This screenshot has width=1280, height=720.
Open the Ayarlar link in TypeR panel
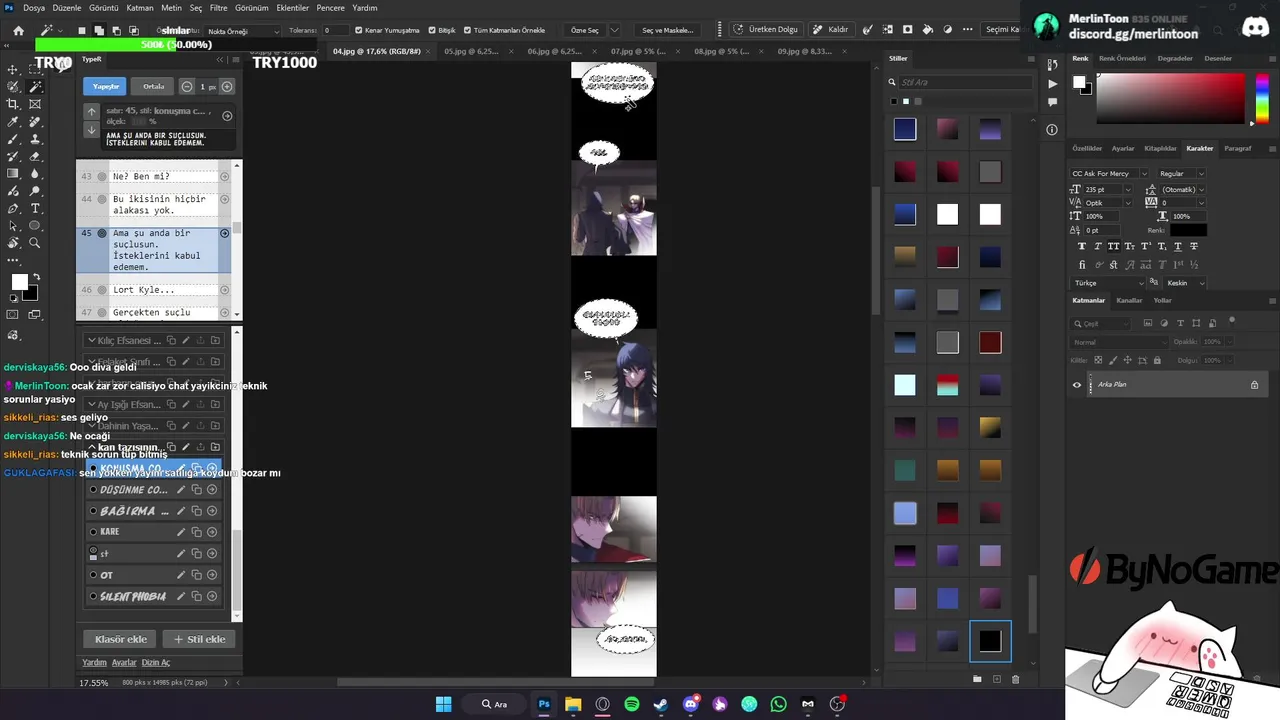[x=124, y=662]
